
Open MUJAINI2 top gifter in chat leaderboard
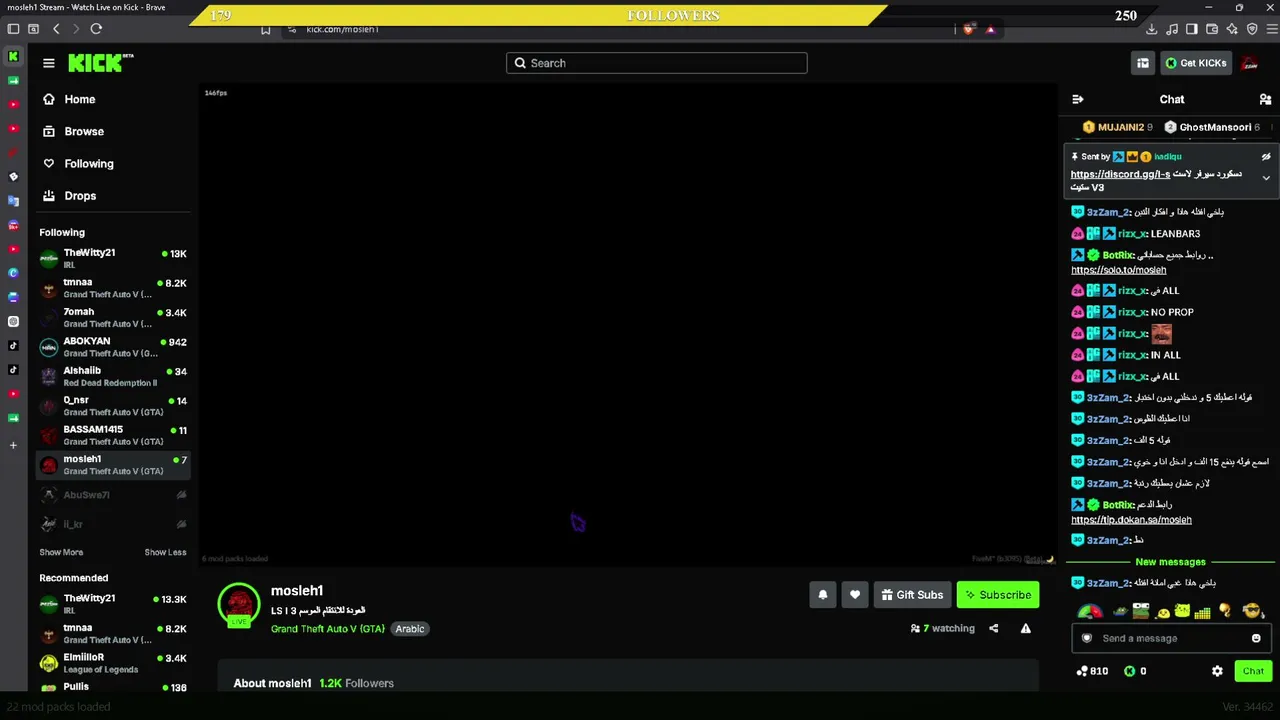click(1118, 127)
